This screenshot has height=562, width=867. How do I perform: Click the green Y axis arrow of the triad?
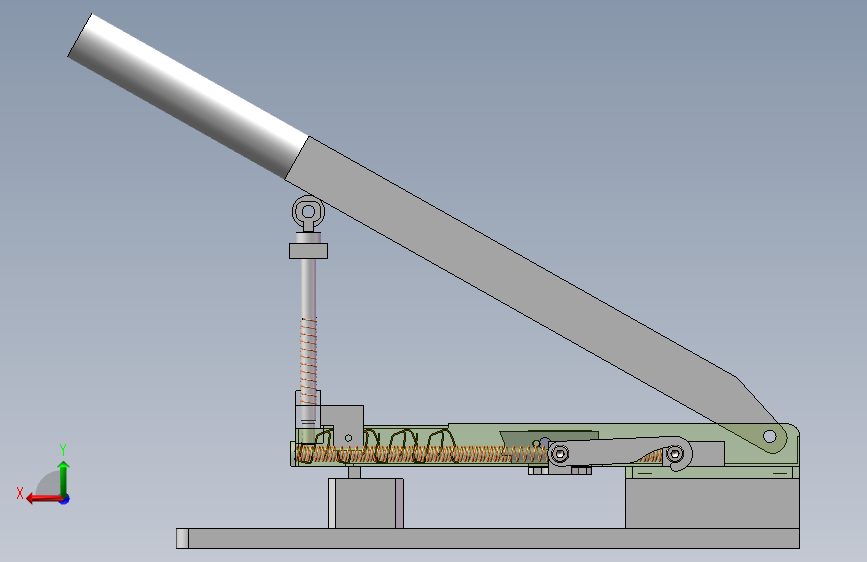[64, 477]
